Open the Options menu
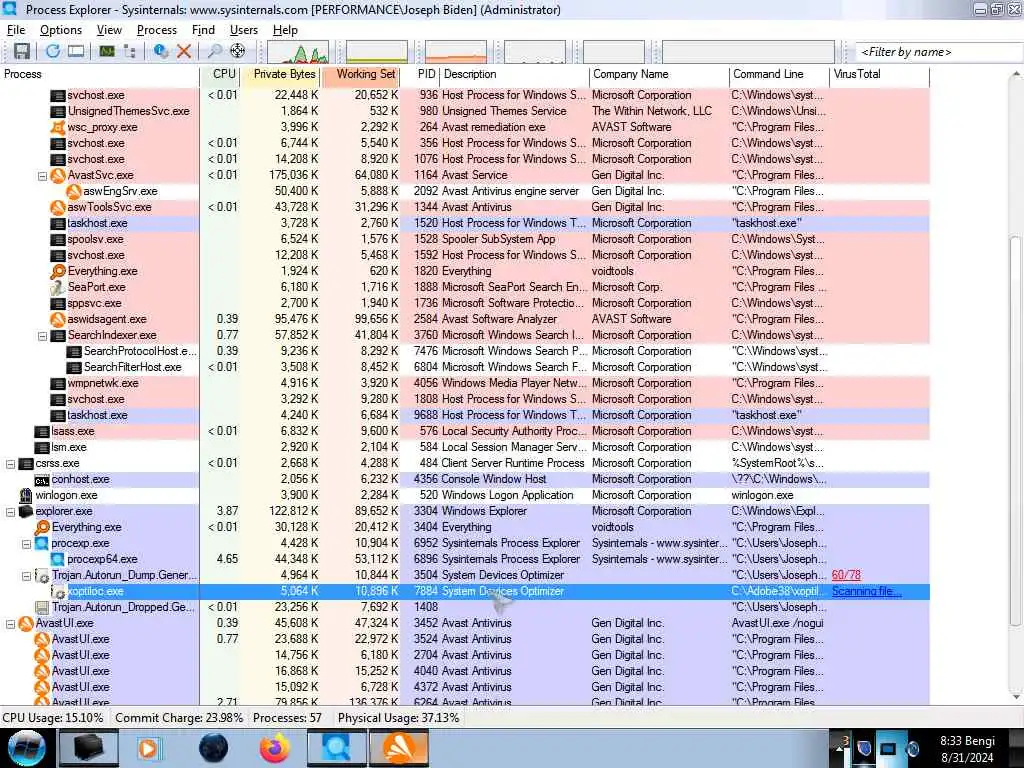The width and height of the screenshot is (1024, 768). point(61,30)
